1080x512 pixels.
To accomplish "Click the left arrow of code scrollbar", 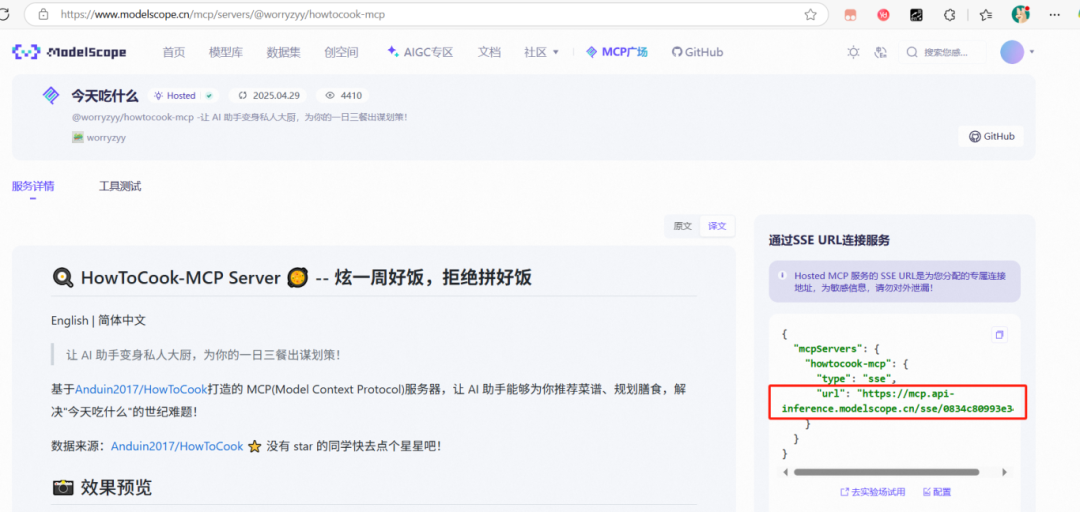I will tap(786, 472).
